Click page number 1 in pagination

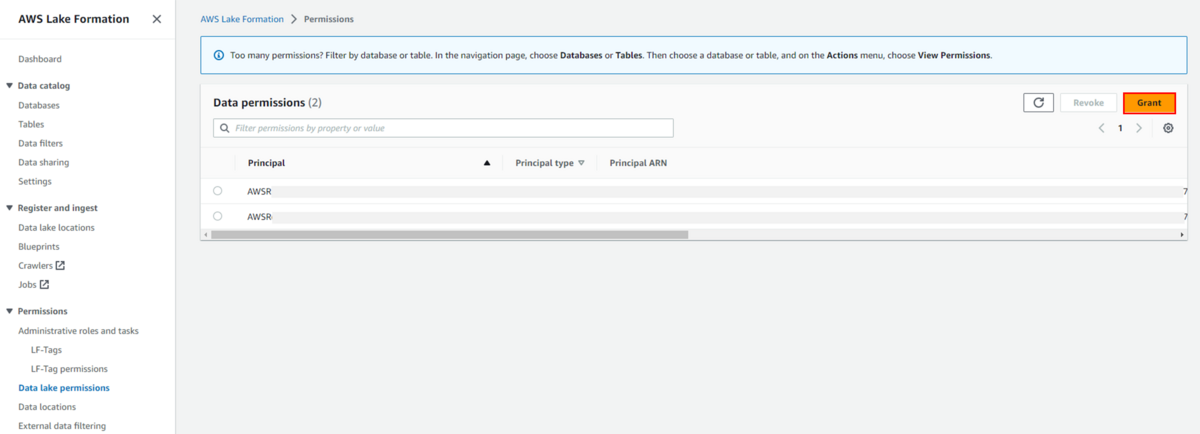coord(1120,128)
